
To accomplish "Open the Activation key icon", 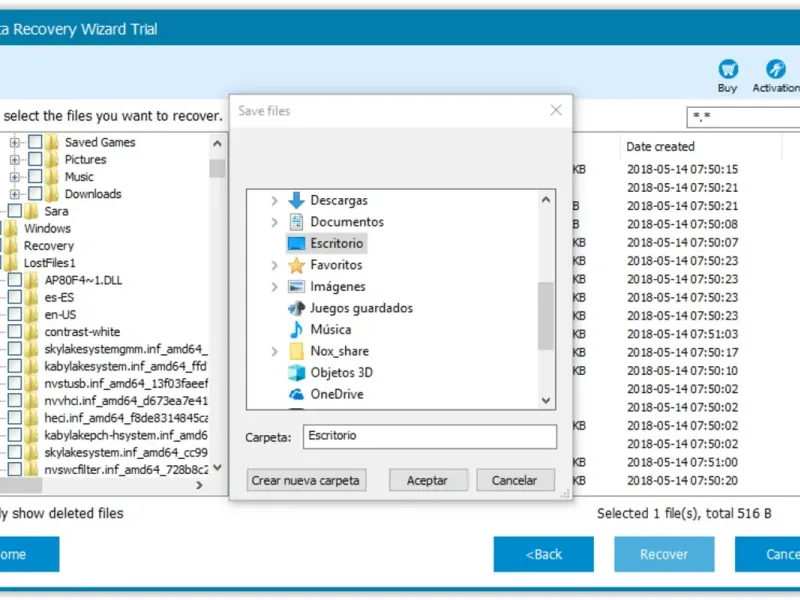I will pos(776,69).
